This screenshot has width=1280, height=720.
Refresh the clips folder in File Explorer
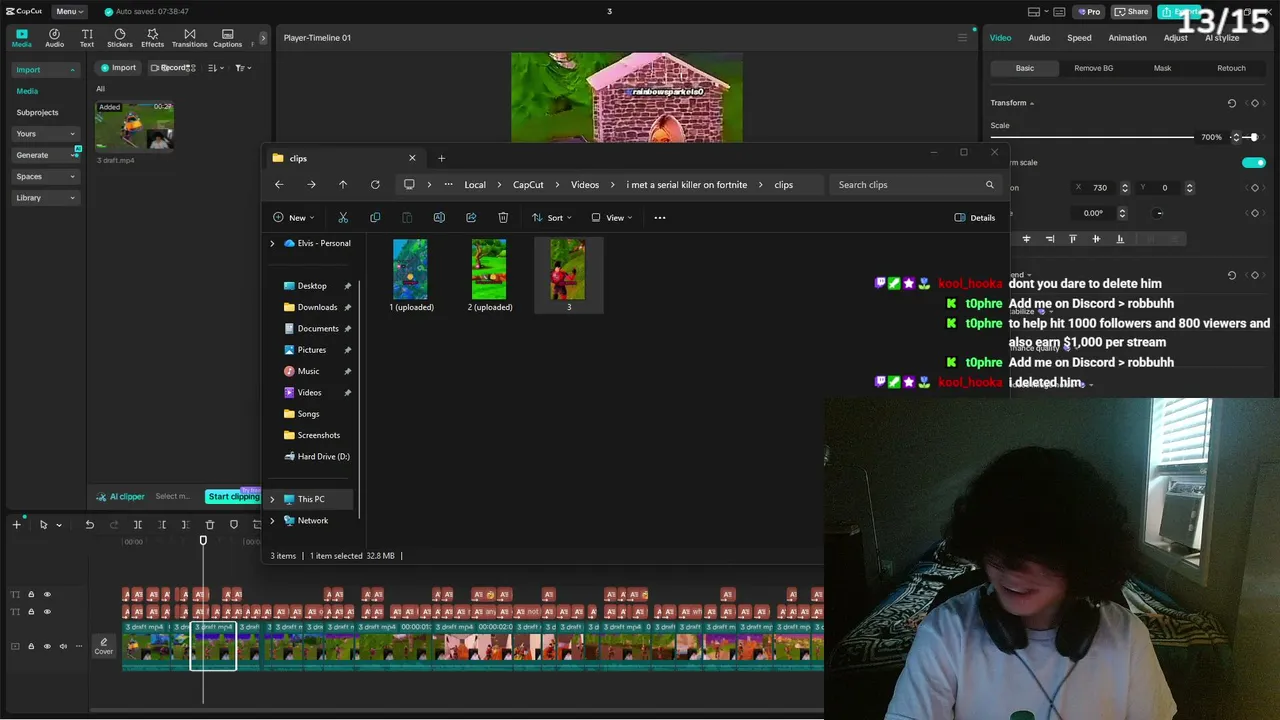(x=375, y=185)
